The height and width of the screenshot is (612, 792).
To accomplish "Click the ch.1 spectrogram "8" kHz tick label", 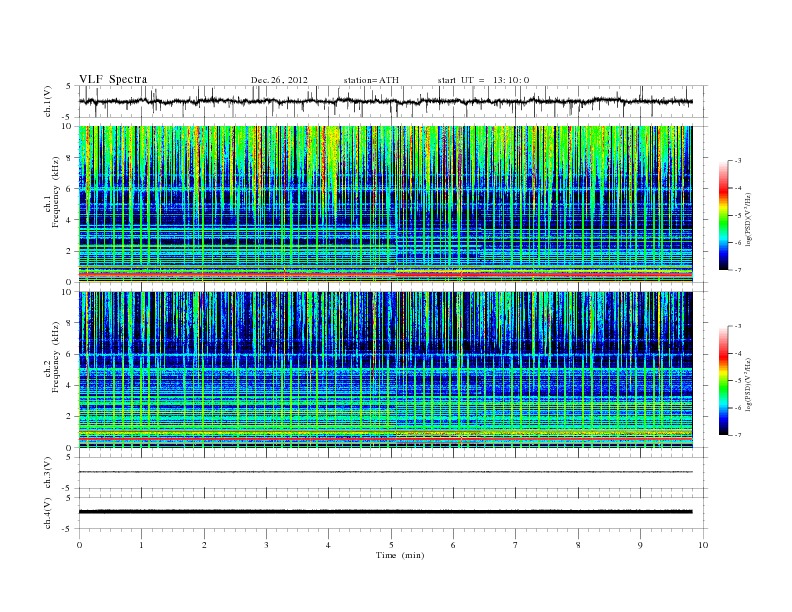I will pyautogui.click(x=69, y=158).
